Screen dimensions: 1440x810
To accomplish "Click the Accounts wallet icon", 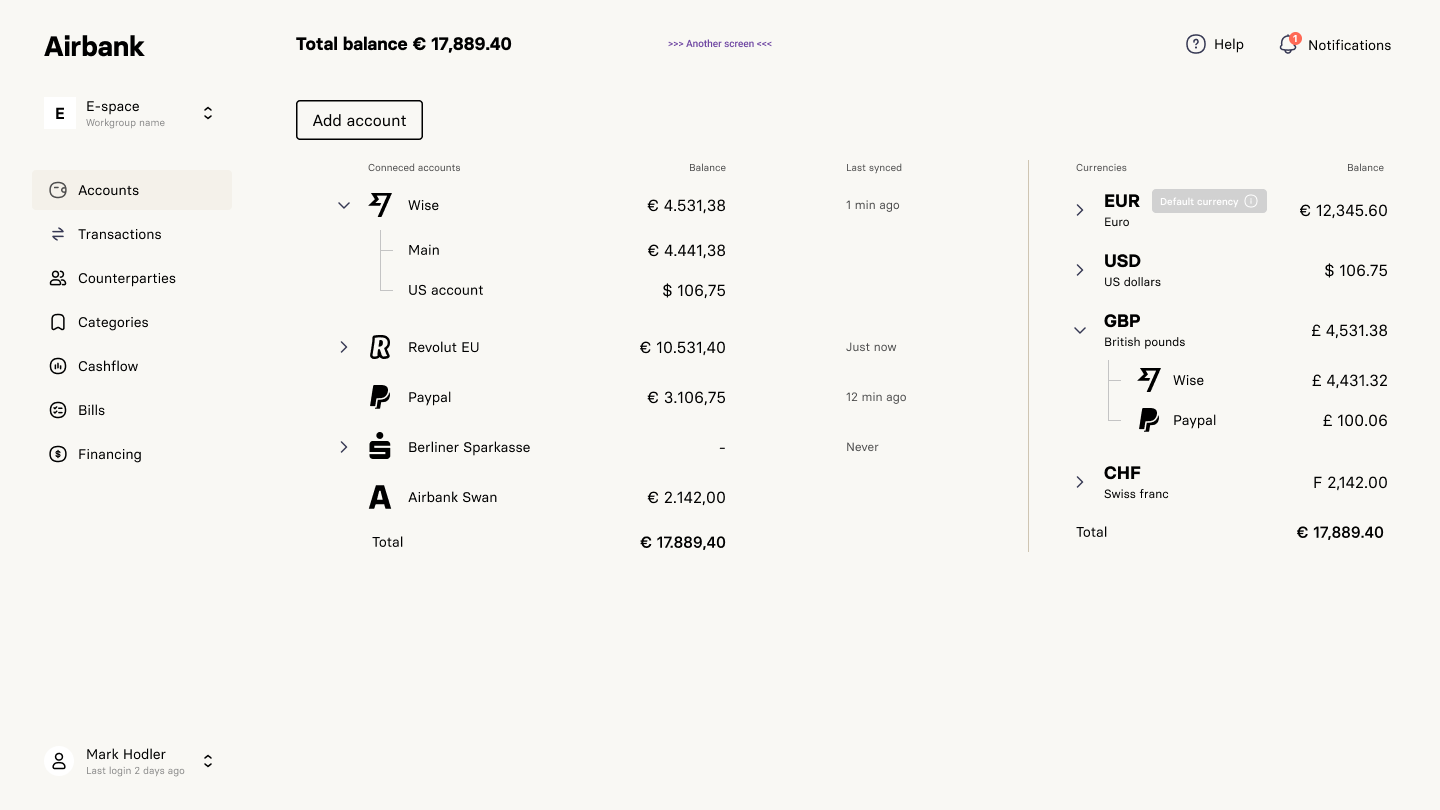I will [58, 190].
